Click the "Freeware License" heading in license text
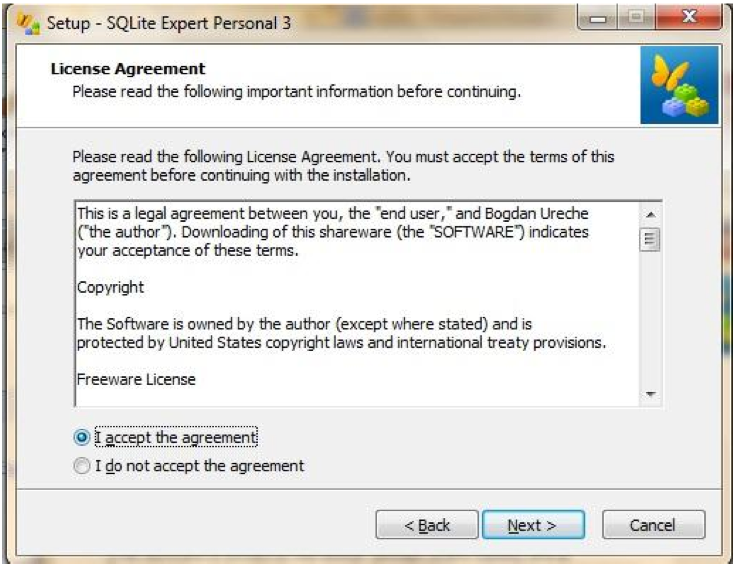The width and height of the screenshot is (736, 567). (x=136, y=379)
